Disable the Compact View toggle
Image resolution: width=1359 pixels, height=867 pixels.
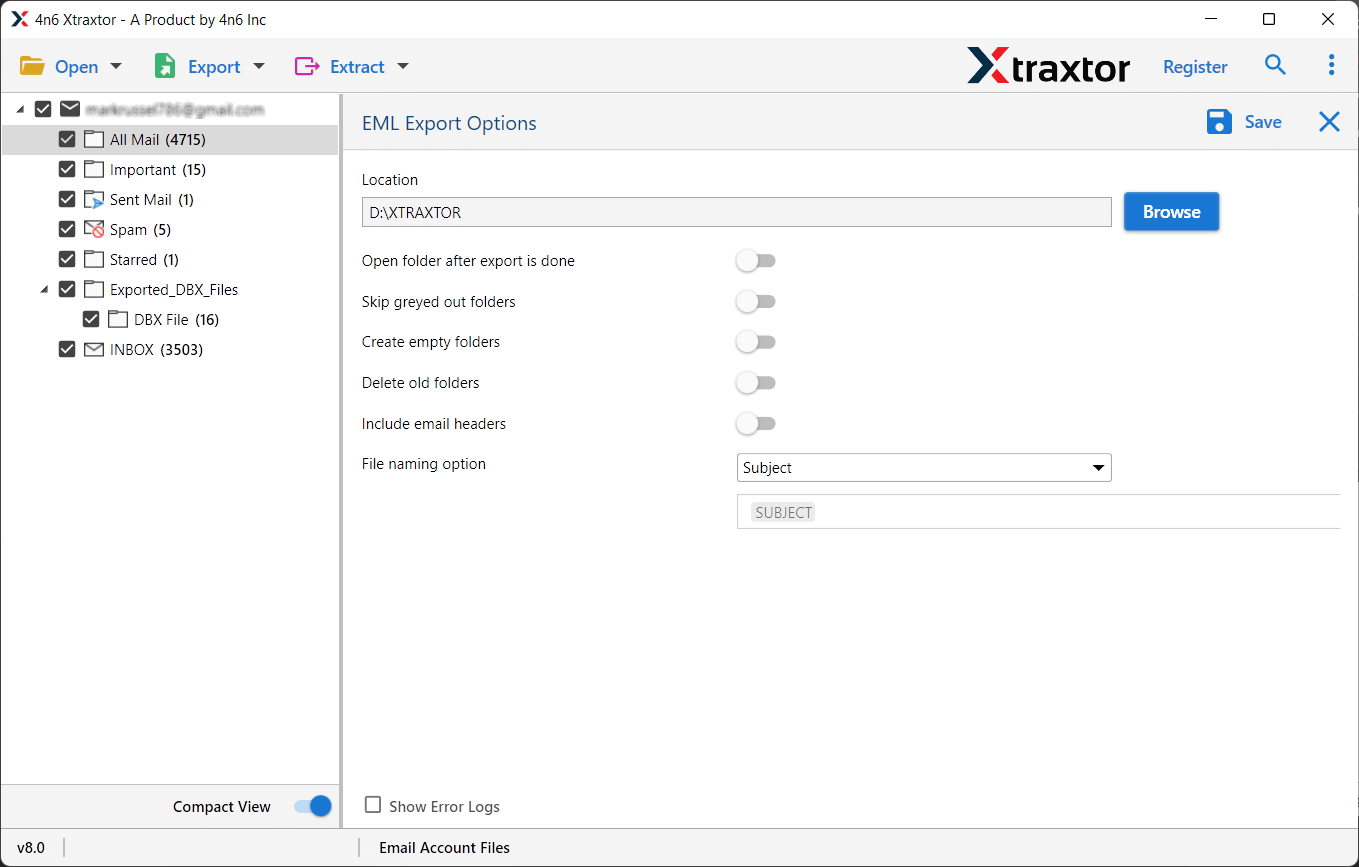click(x=313, y=806)
